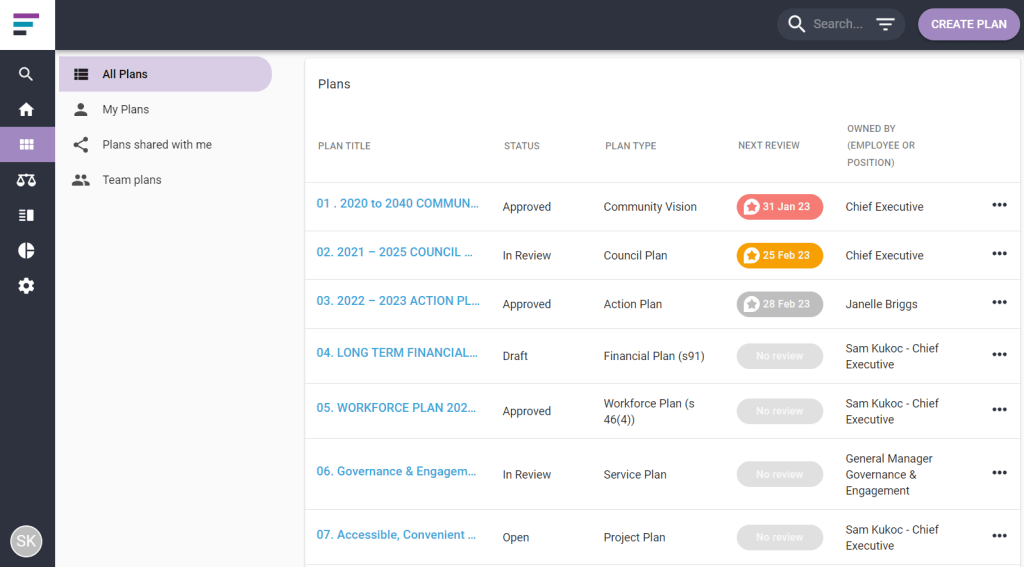
Task: Click Janelle Briggs owner cell
Action: 881,304
